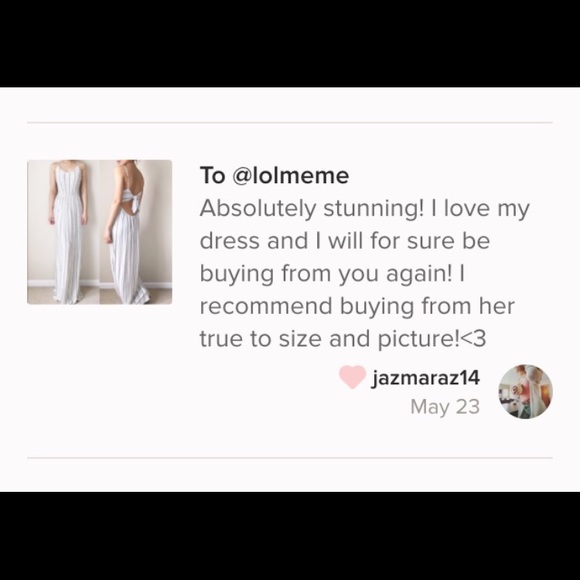580x580 pixels.
Task: Click the May 23 date stamp
Action: point(445,407)
